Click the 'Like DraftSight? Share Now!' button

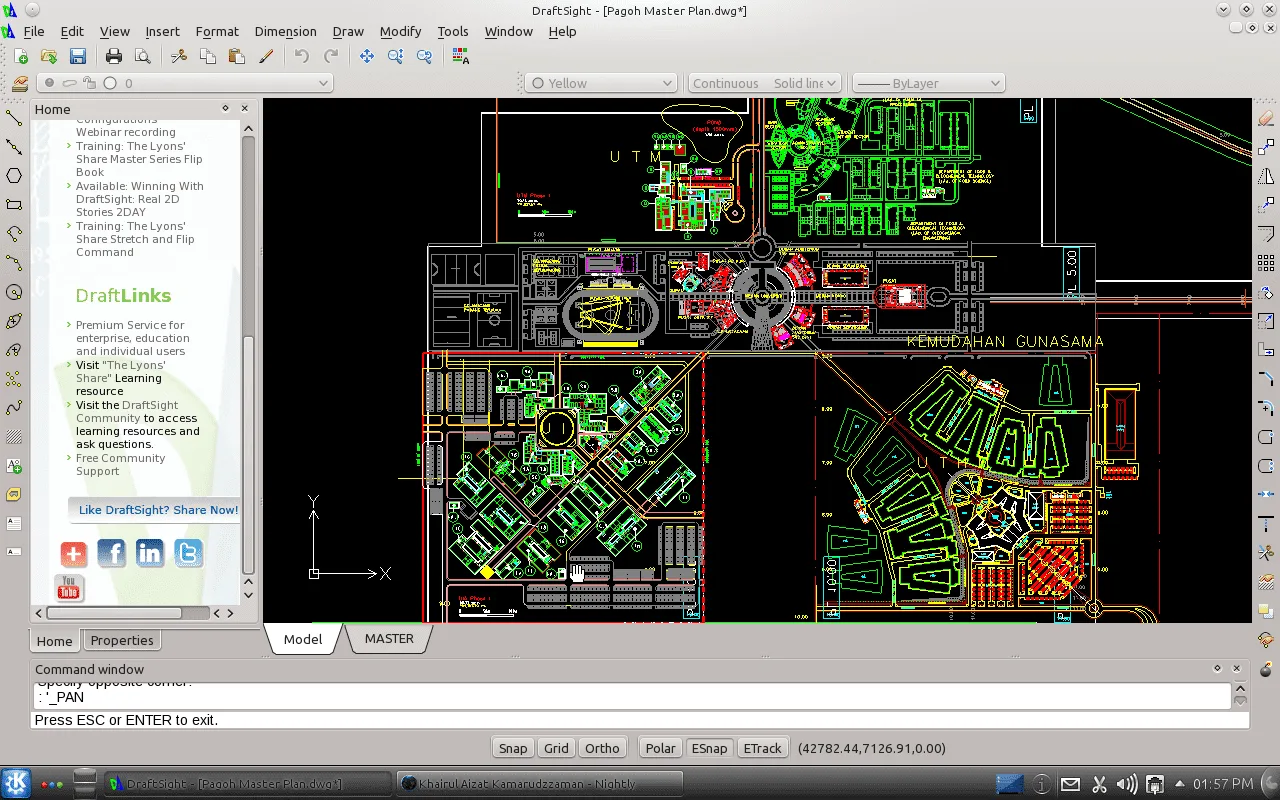[x=155, y=510]
